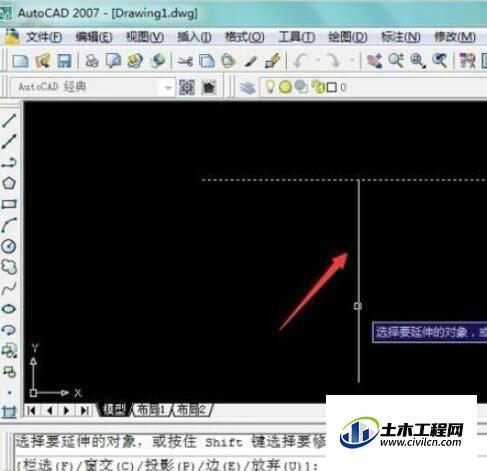Click the Open file icon

coord(43,61)
